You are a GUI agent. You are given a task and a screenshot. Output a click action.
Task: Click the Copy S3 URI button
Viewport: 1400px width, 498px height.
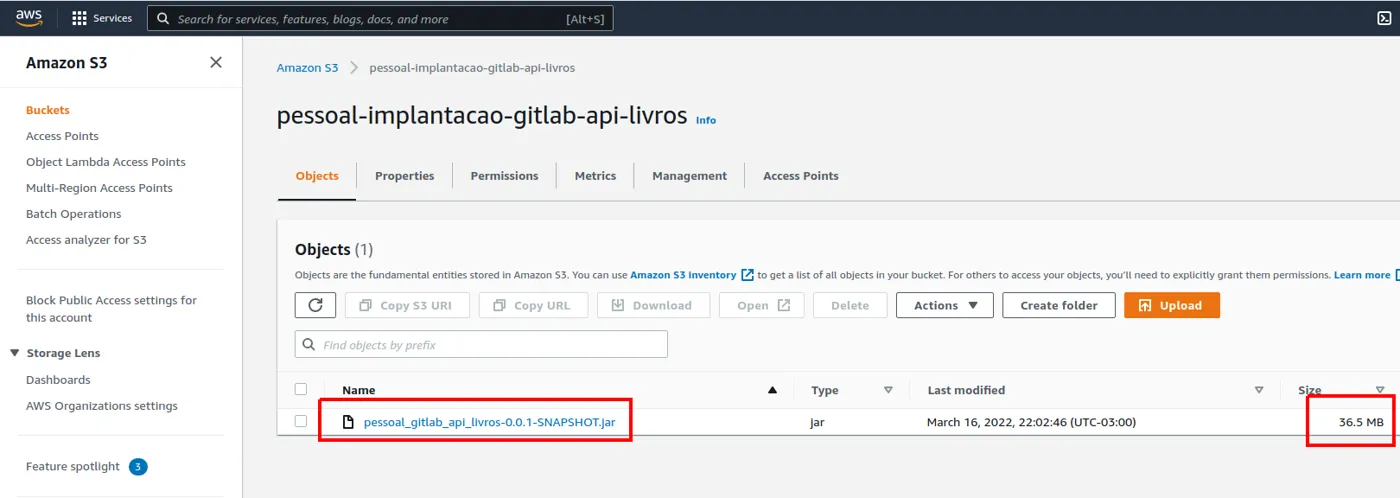[x=407, y=305]
